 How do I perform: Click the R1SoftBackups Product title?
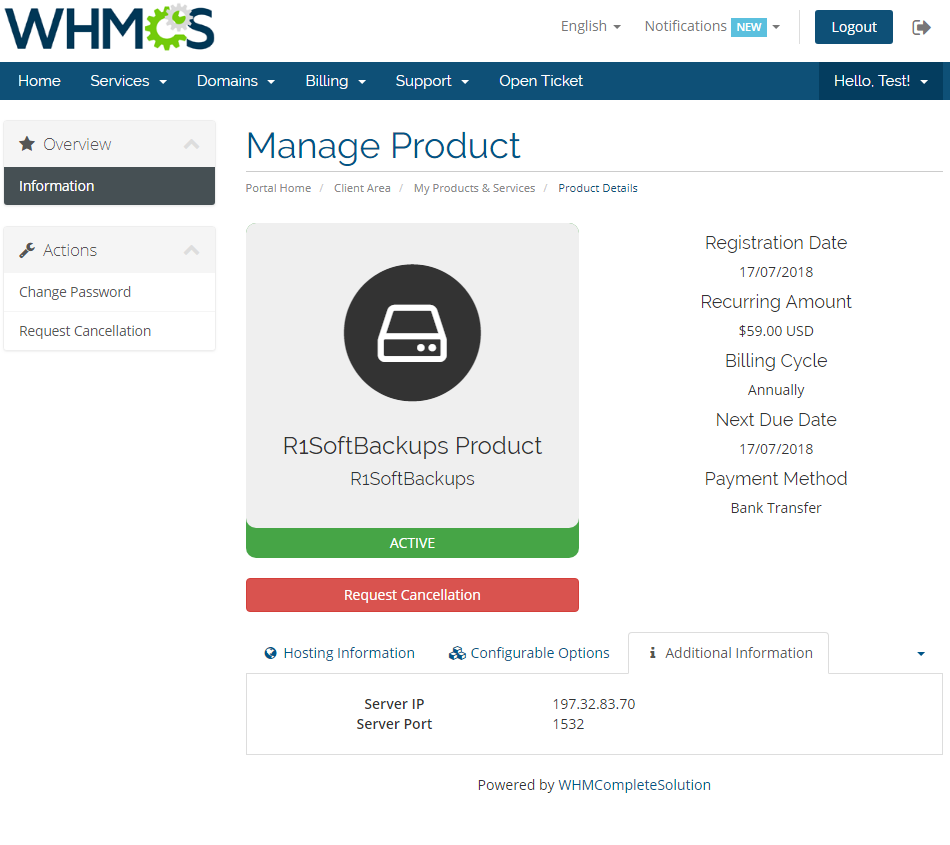pyautogui.click(x=412, y=446)
